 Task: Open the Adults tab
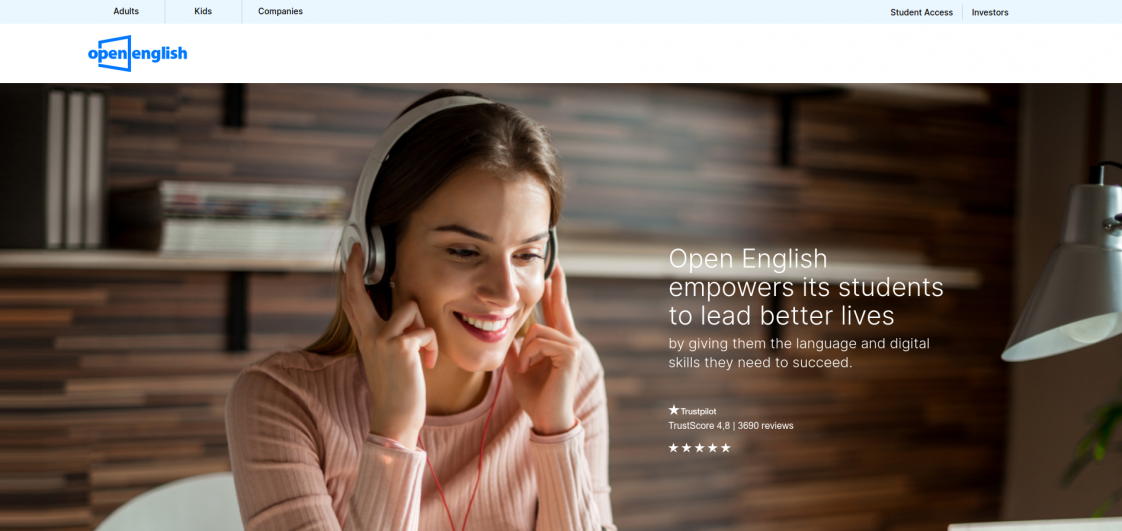126,12
